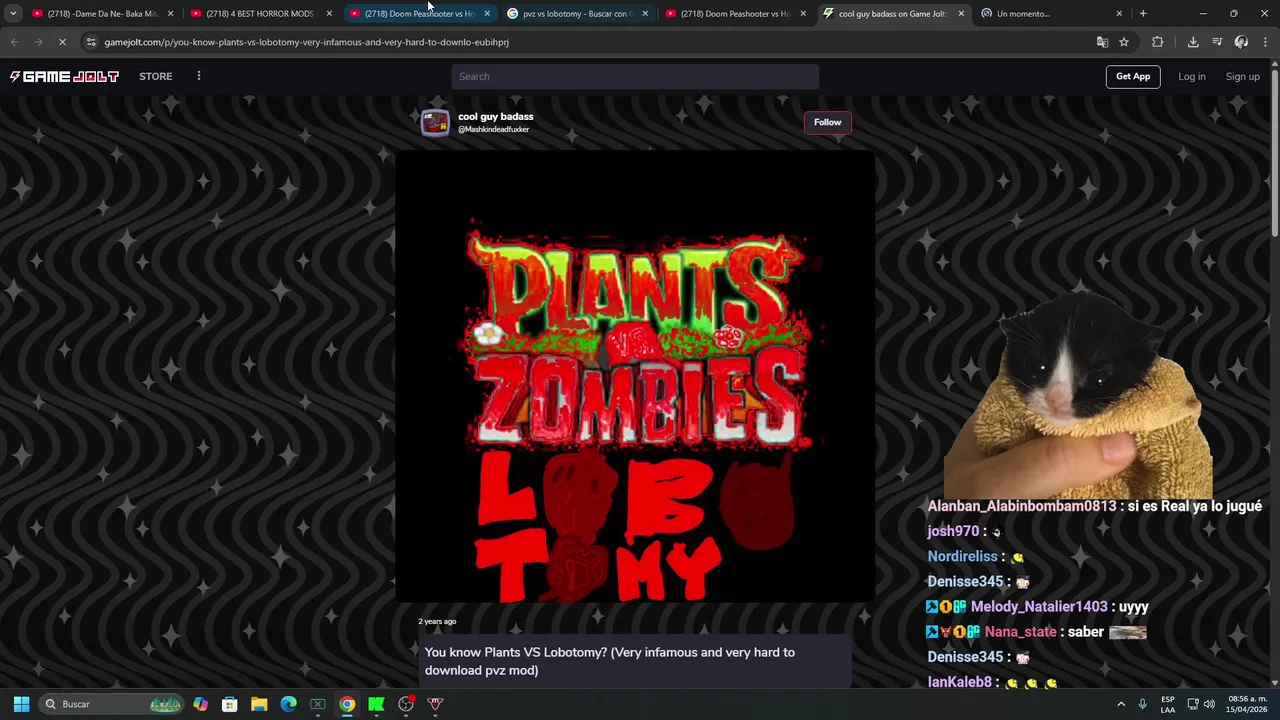Open the Chrome three-dot menu
The image size is (1280, 720).
pos(1265,42)
